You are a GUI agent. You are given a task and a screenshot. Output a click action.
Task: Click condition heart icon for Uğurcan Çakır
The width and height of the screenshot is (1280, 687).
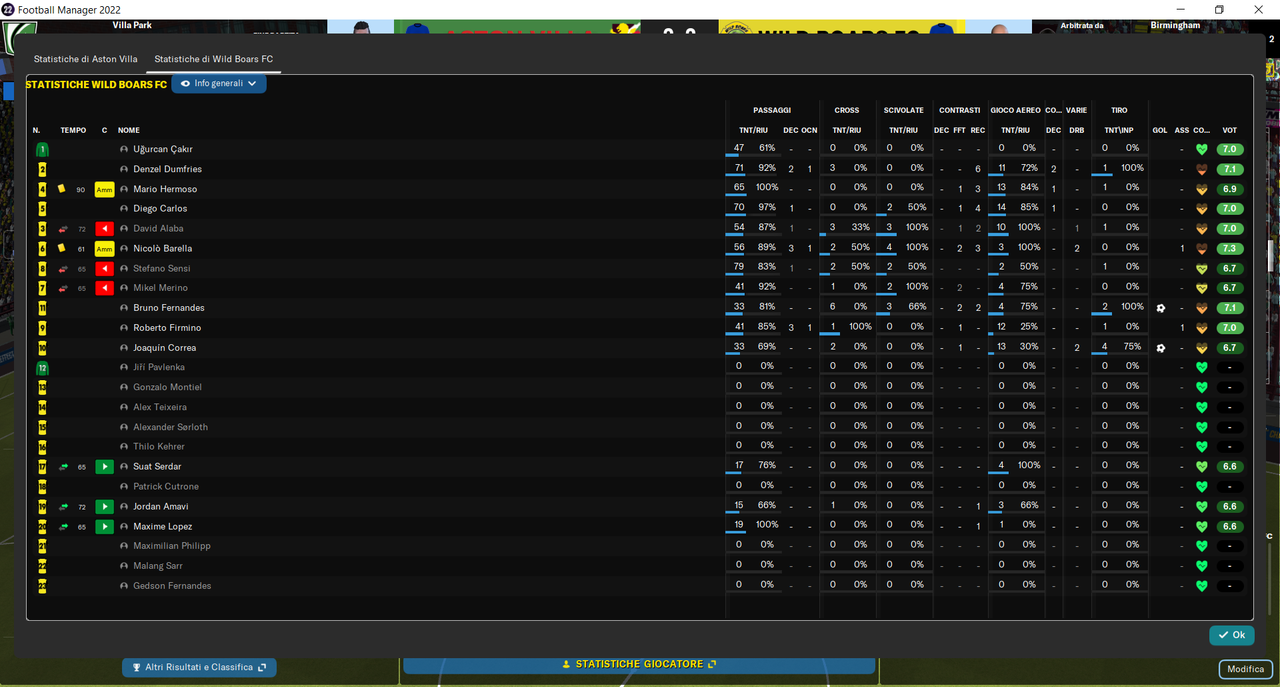(1202, 150)
